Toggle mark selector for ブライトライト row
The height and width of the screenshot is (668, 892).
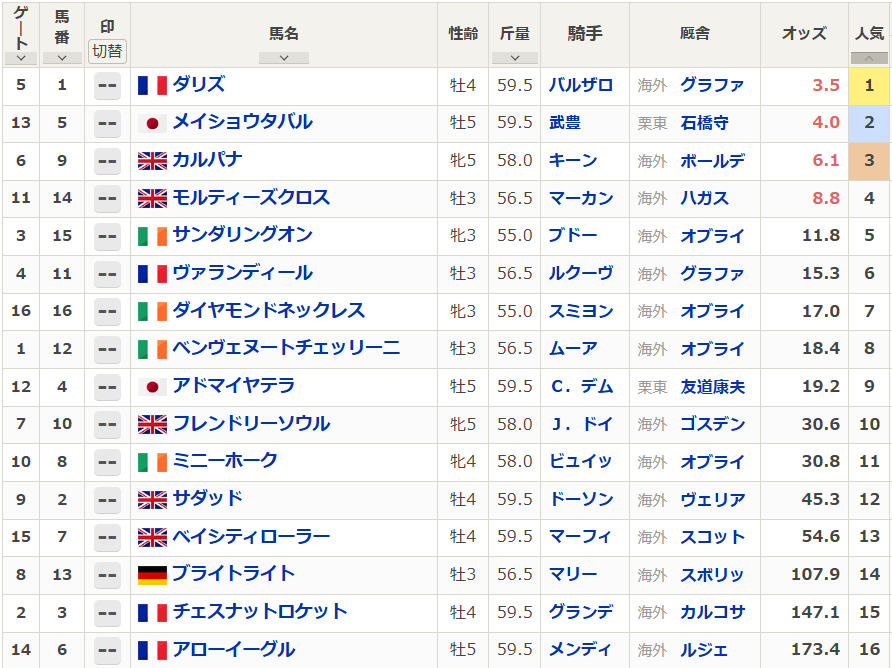(x=107, y=576)
